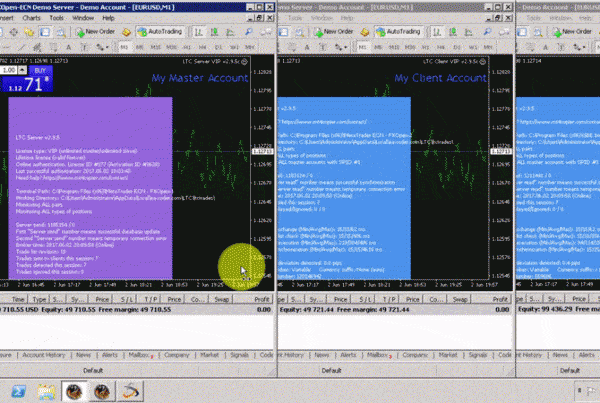Select W1 timeframe in Client window
This screenshot has width=600, height=403.
tap(473, 47)
